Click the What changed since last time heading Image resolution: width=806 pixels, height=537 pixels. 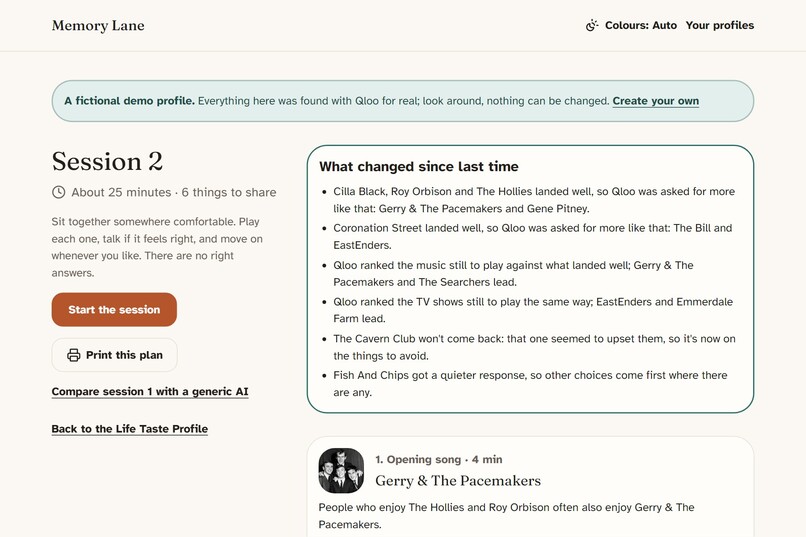[418, 166]
